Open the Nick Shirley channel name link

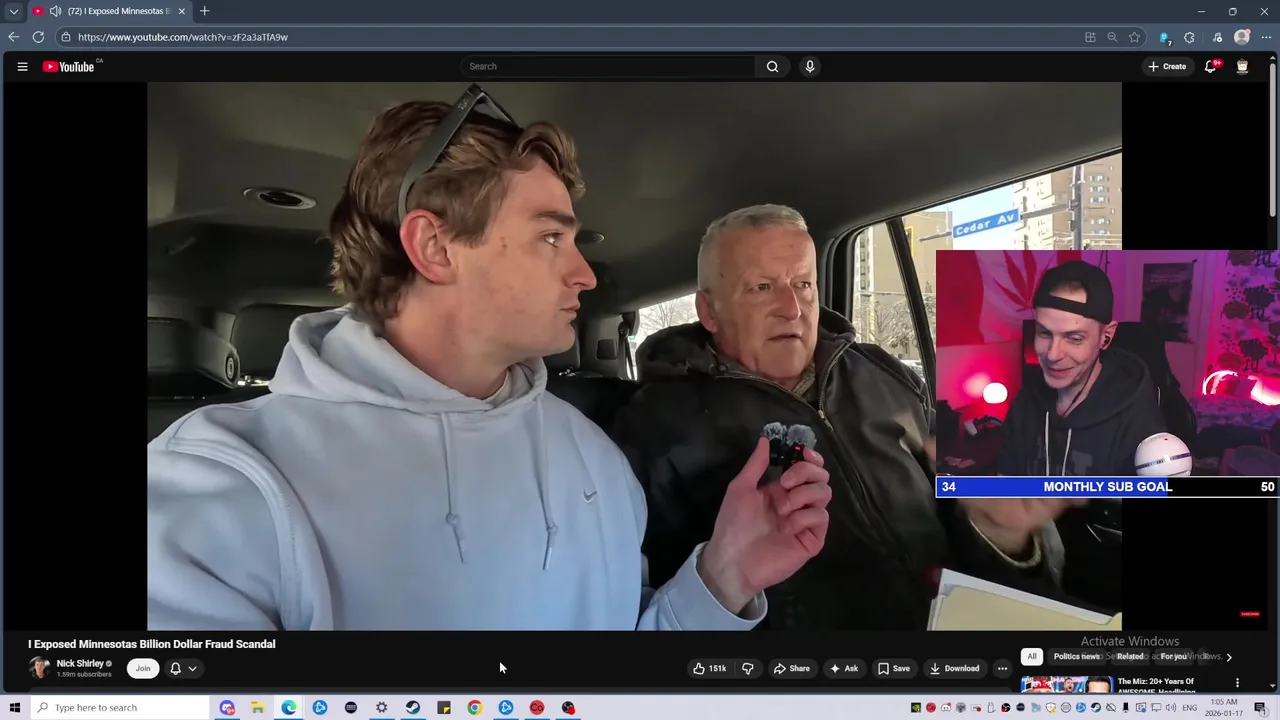[80, 664]
